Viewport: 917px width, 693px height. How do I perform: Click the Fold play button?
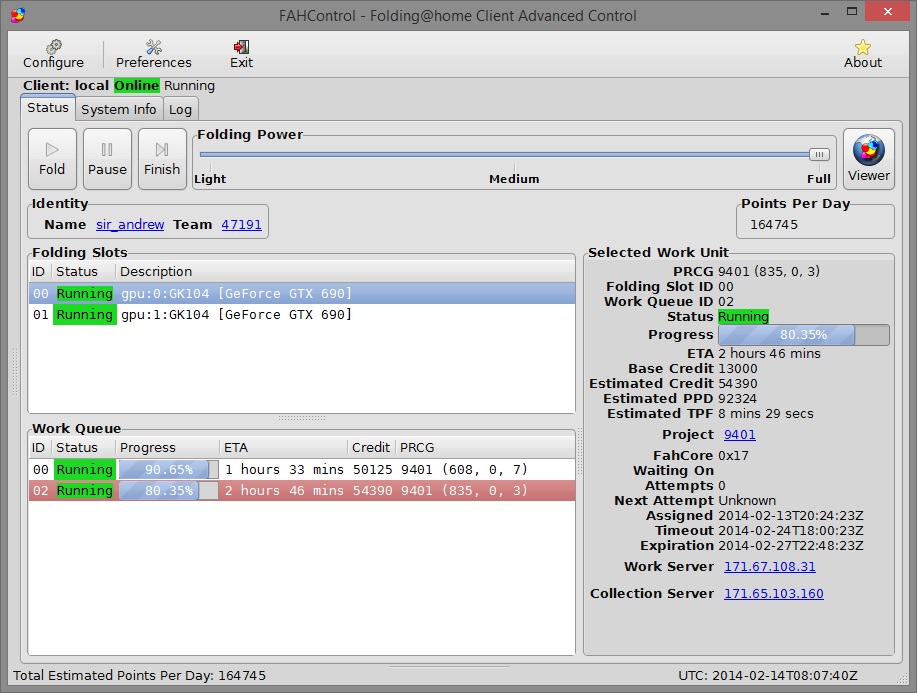[x=52, y=158]
